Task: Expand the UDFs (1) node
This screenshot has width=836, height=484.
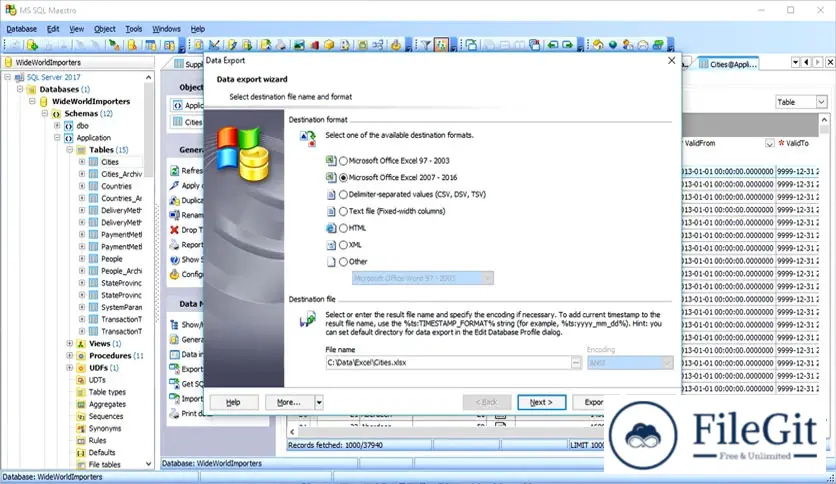Action: coord(69,368)
